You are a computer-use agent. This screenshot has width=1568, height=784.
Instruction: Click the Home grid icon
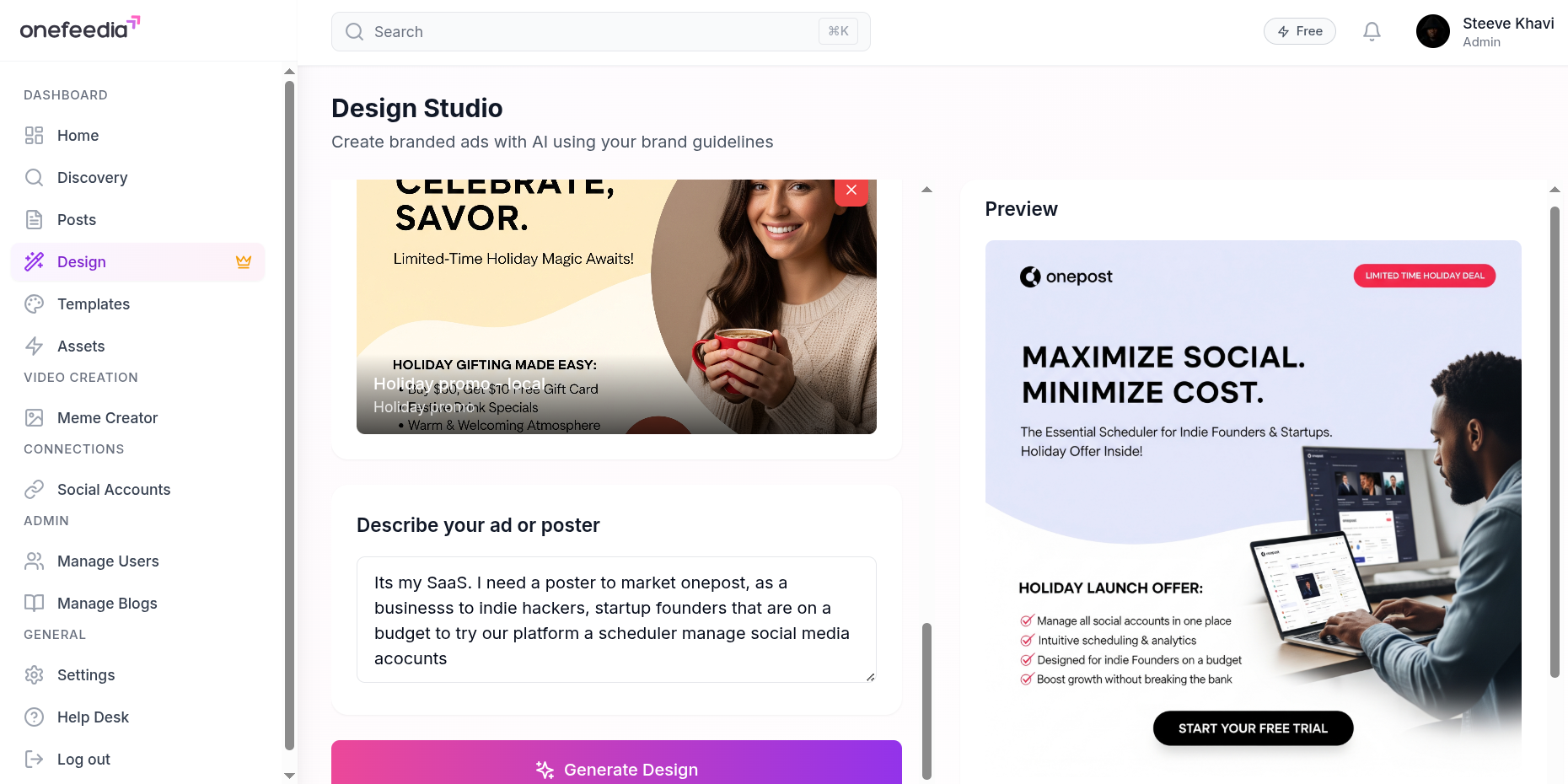(x=34, y=136)
